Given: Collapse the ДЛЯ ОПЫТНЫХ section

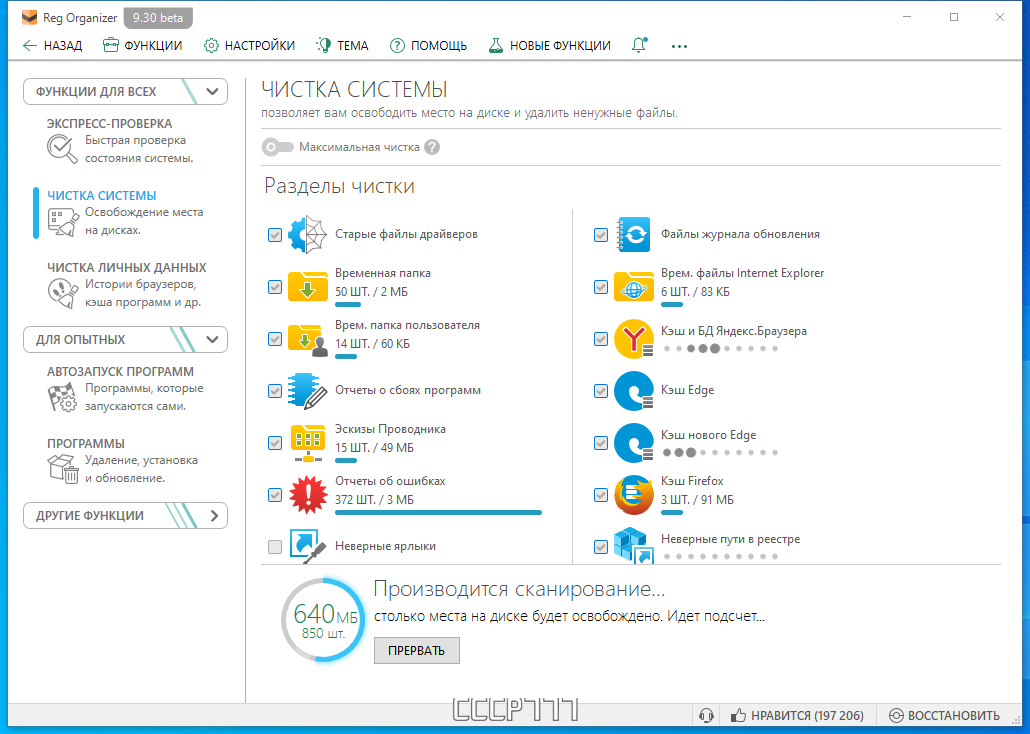Looking at the screenshot, I should point(211,340).
